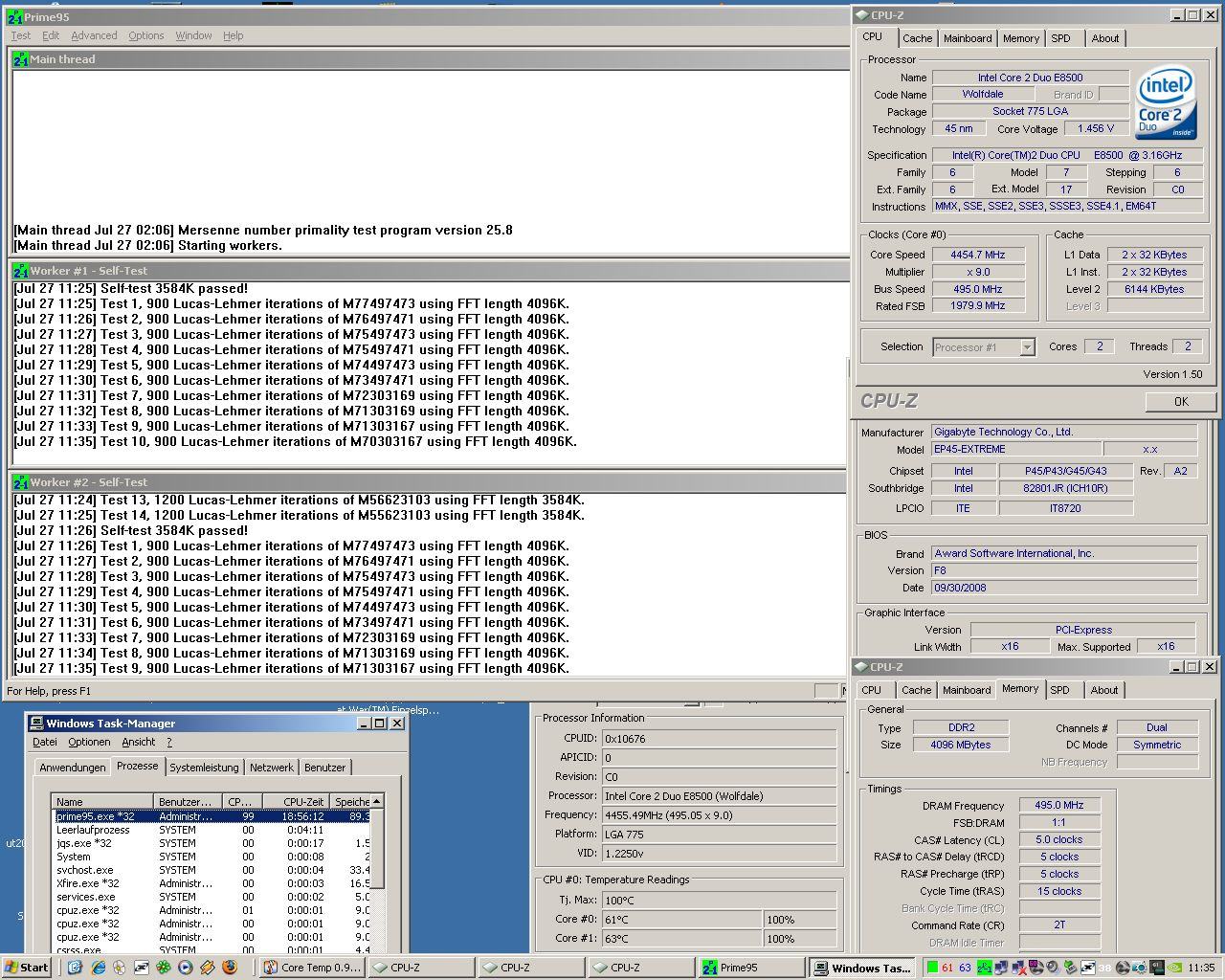
Task: Open the Mainboard tab in top CPU-Z window
Action: point(968,38)
